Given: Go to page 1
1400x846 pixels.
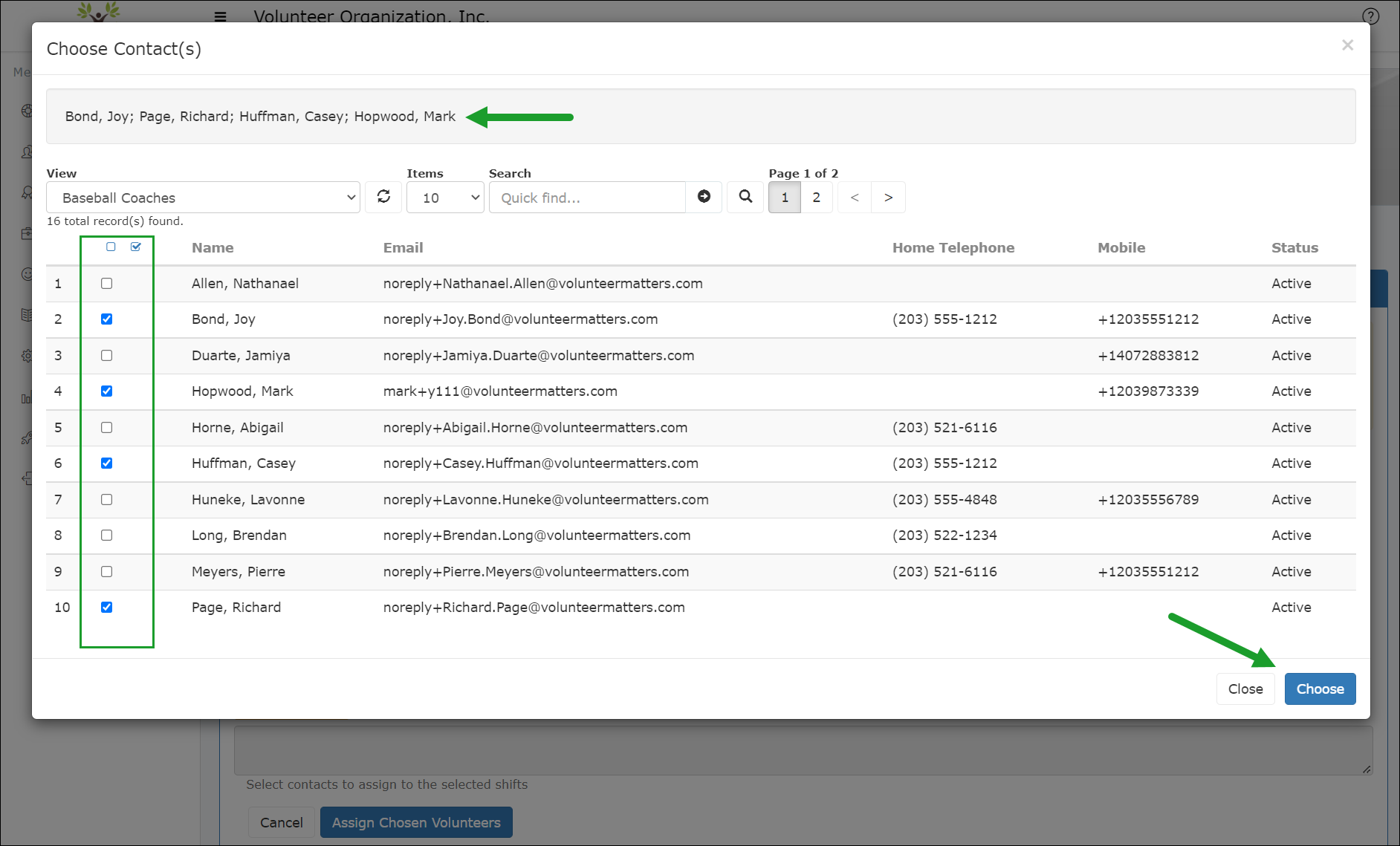Looking at the screenshot, I should click(785, 198).
